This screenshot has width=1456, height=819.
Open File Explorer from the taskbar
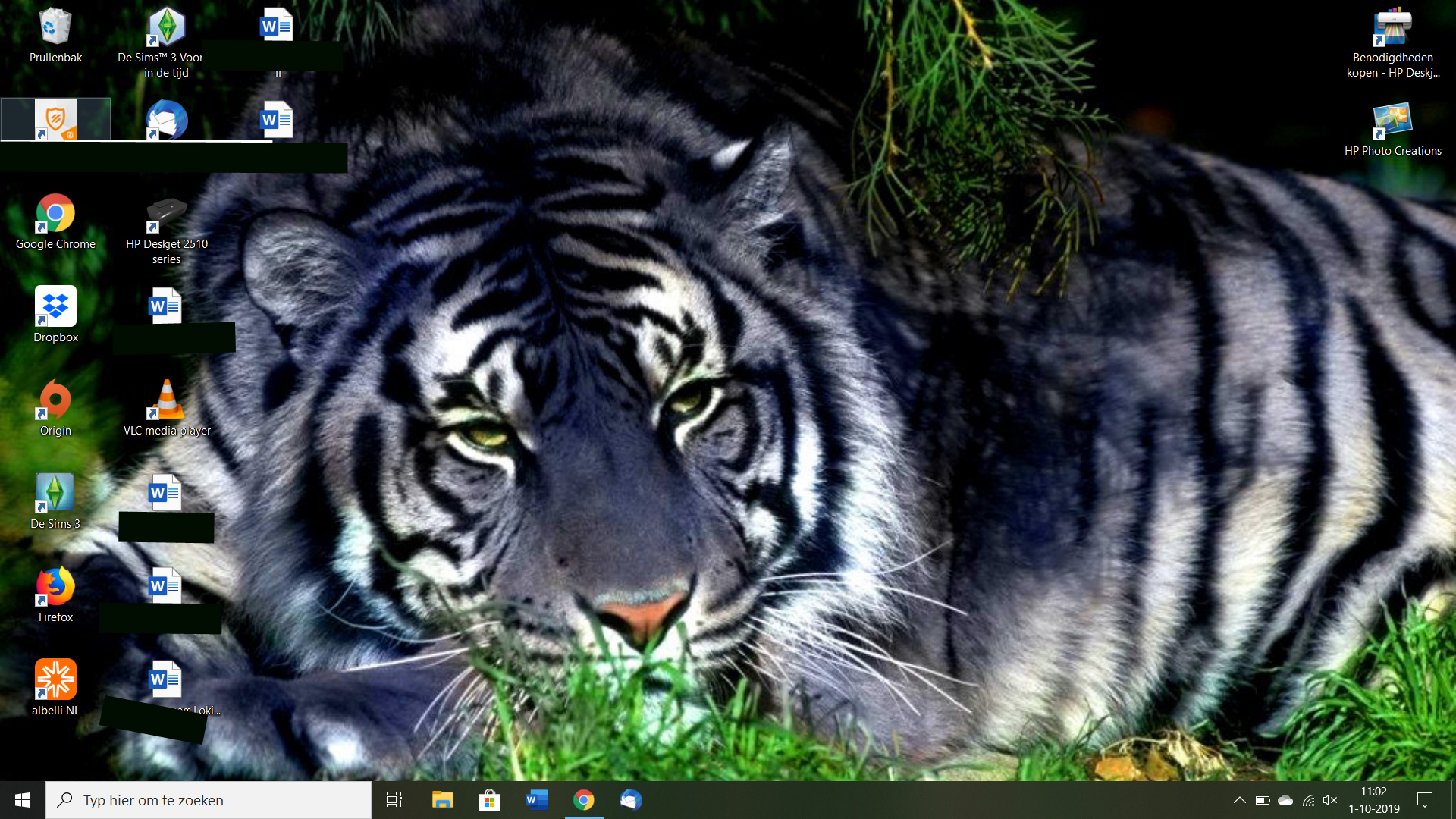click(x=442, y=800)
